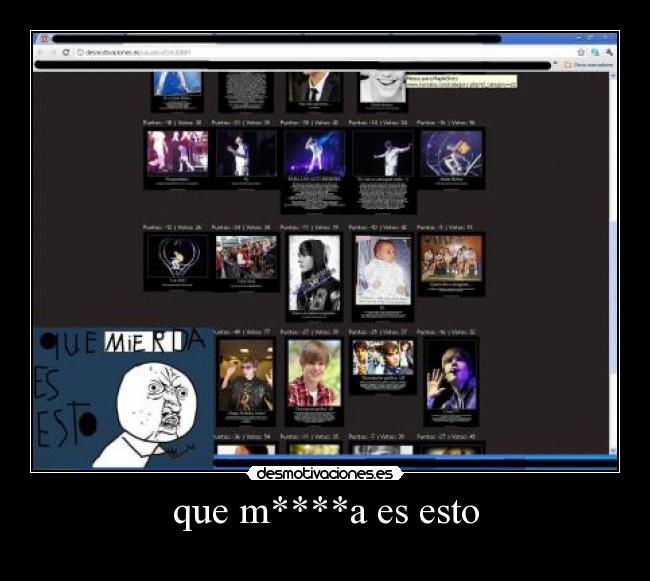Bookmark this page with the star icon
Image resolution: width=650 pixels, height=581 pixels.
point(581,52)
